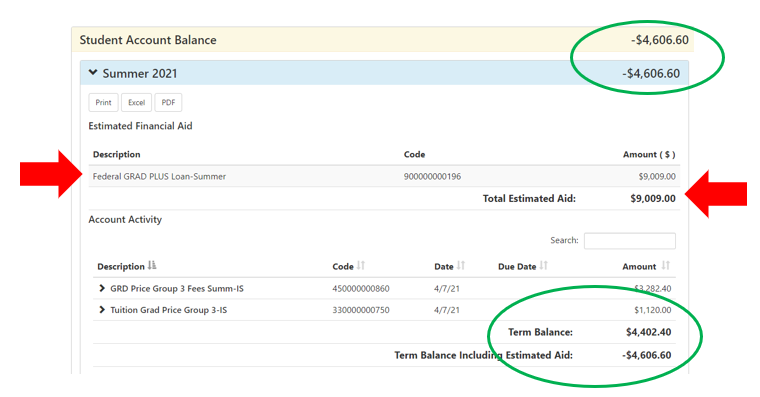Click the Print button
The width and height of the screenshot is (760, 397).
tap(103, 102)
